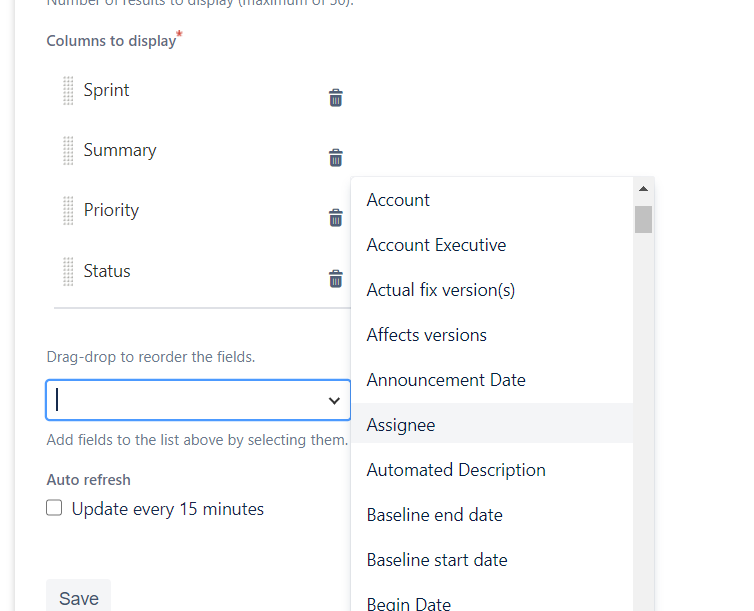Remove the Summary column with trash icon
Screen dimensions: 754x611
pyautogui.click(x=336, y=158)
